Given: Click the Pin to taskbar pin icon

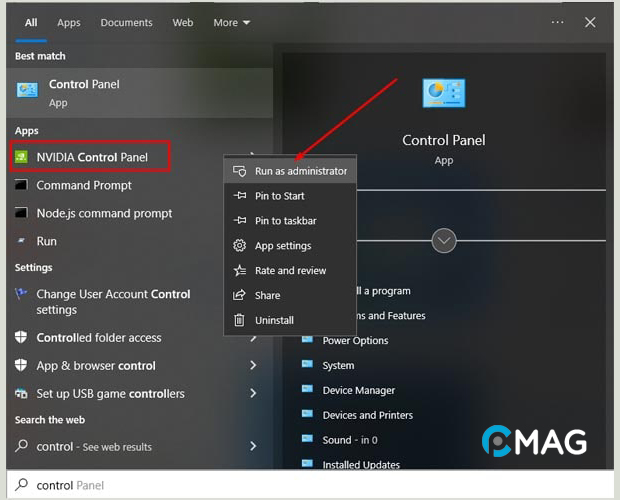Looking at the screenshot, I should point(240,221).
